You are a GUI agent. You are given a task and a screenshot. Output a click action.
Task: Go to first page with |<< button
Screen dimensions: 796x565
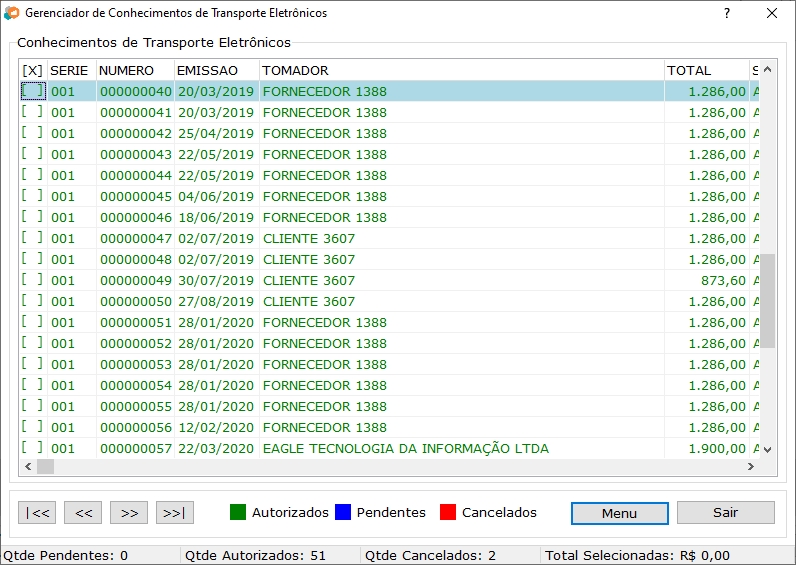(37, 513)
